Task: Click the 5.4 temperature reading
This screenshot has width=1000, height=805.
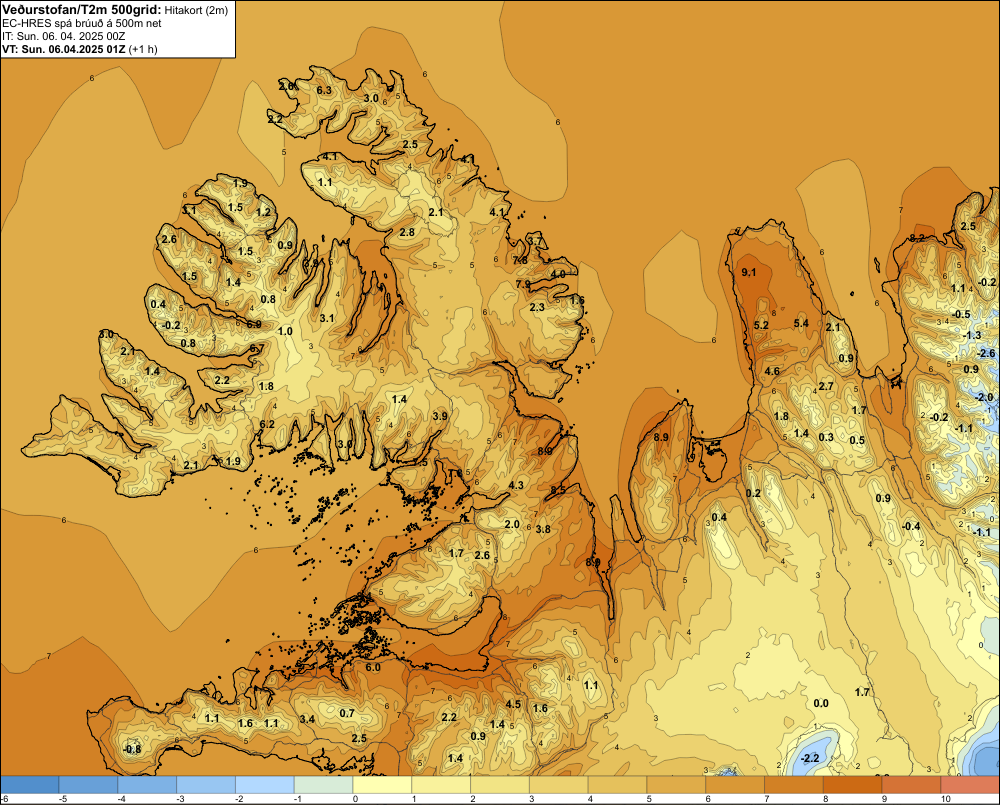Action: click(801, 323)
